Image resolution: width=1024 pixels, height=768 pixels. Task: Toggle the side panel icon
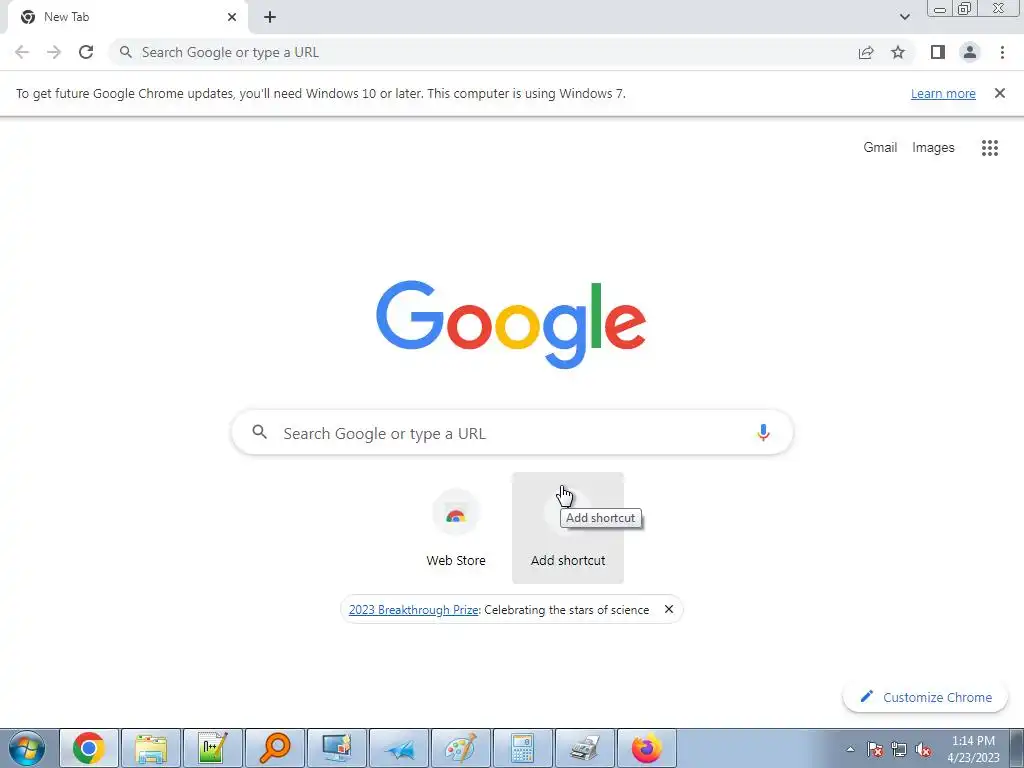938,52
